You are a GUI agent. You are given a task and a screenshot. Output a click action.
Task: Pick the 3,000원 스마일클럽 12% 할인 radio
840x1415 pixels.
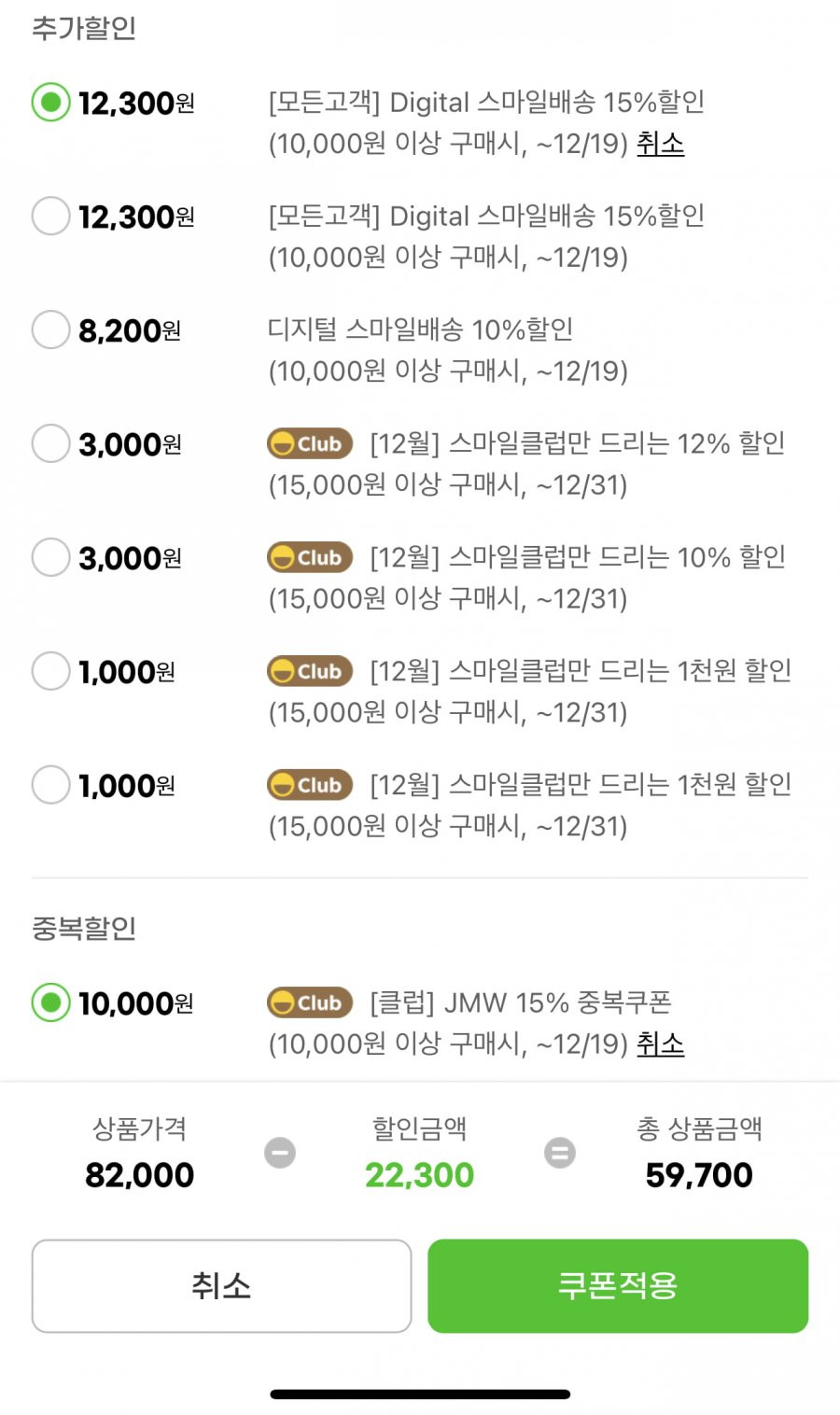pos(50,443)
